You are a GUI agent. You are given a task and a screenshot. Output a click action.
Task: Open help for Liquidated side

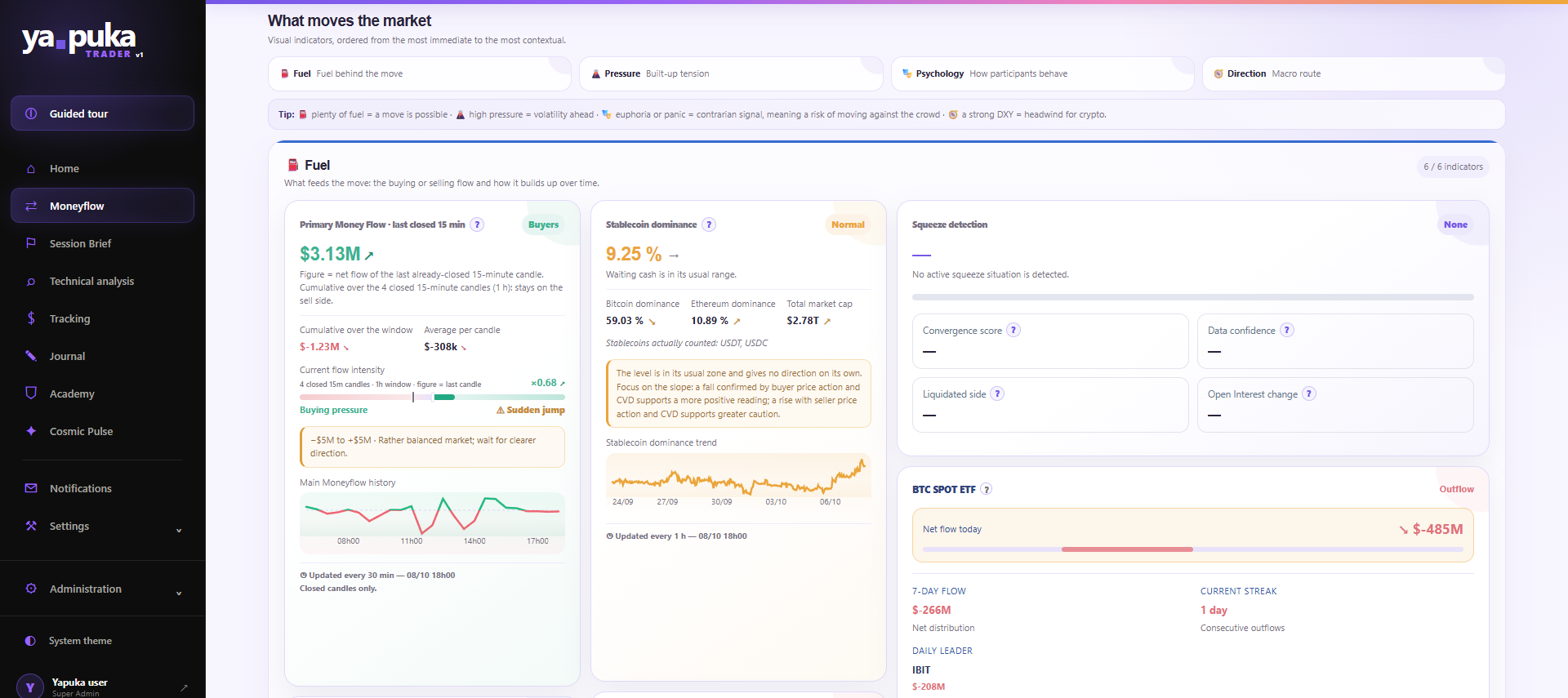pyautogui.click(x=997, y=393)
